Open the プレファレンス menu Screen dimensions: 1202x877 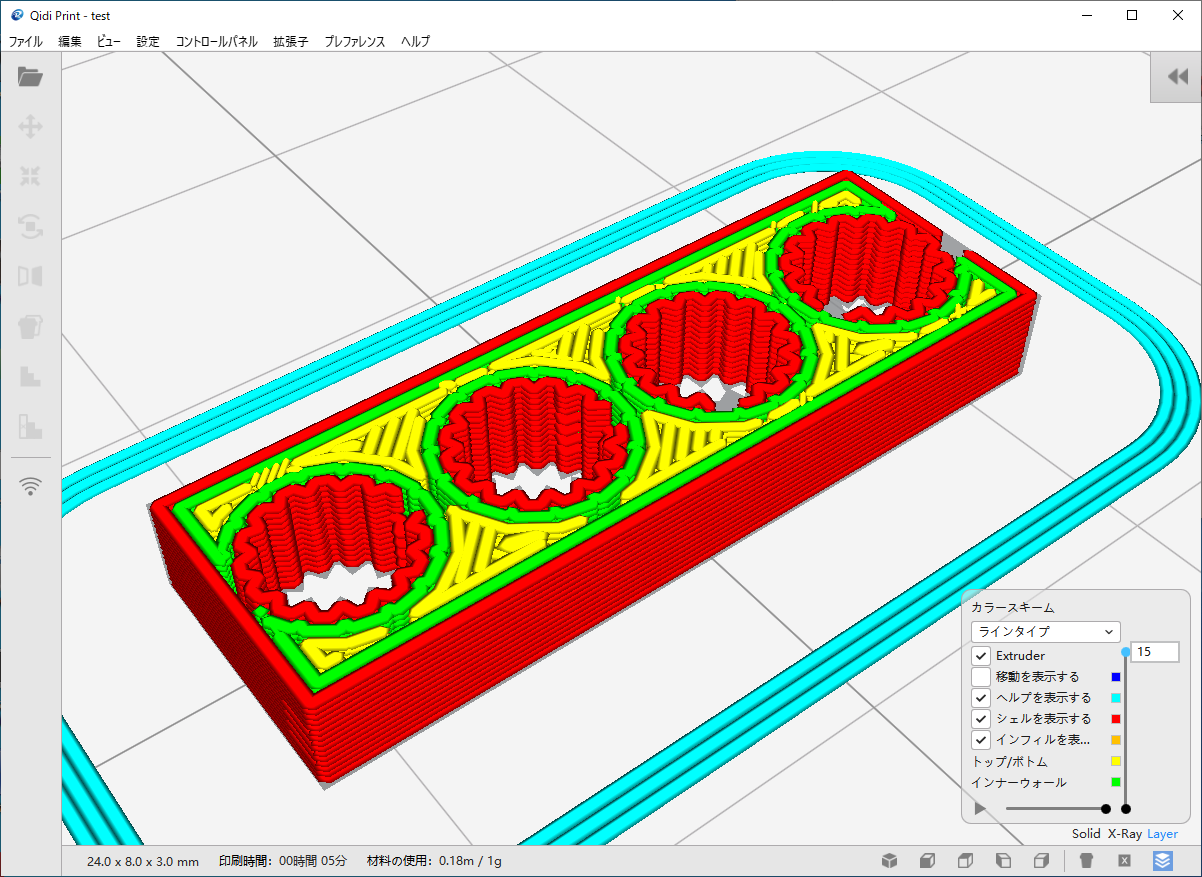354,41
